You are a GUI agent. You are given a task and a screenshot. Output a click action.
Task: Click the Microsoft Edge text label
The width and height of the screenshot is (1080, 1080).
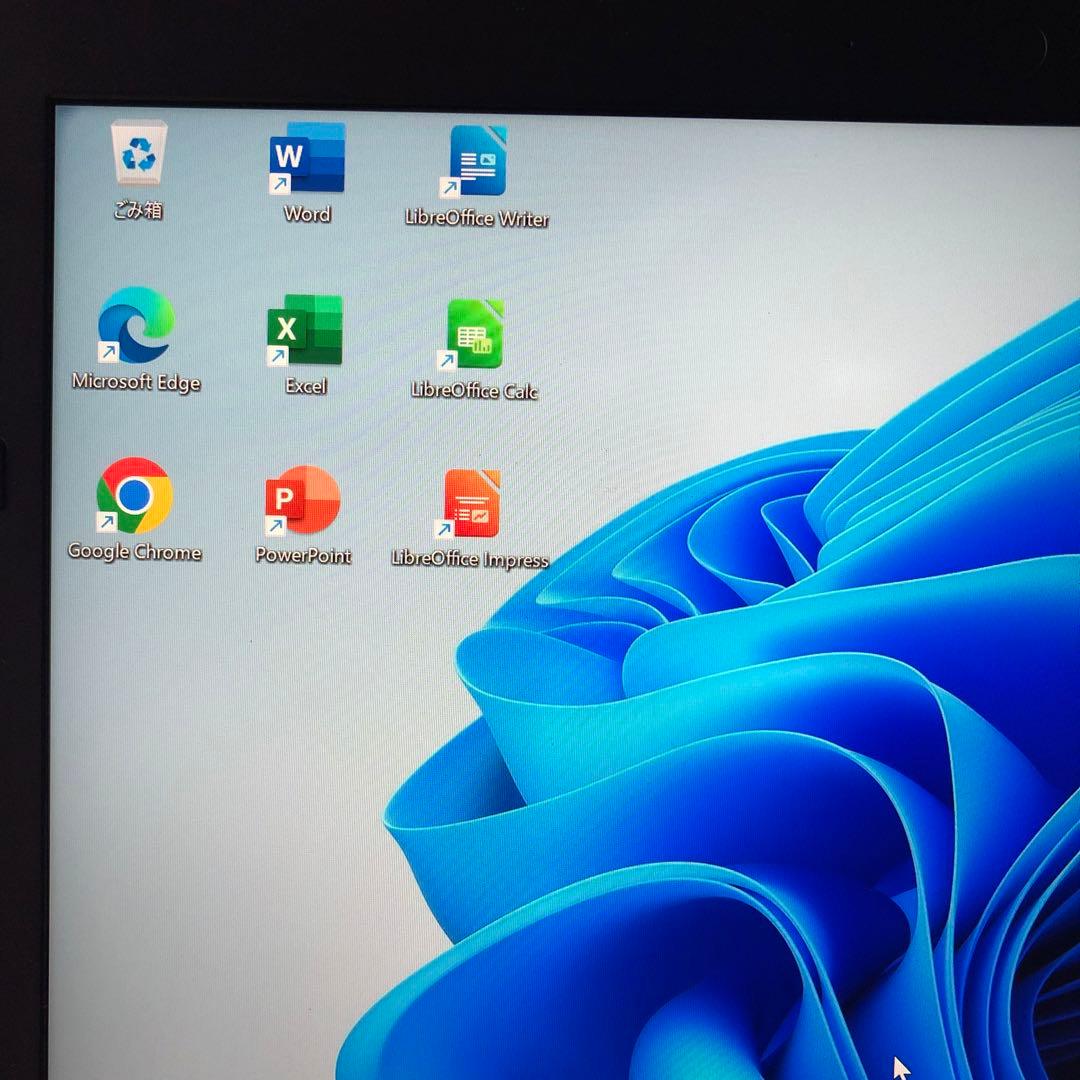(x=136, y=382)
